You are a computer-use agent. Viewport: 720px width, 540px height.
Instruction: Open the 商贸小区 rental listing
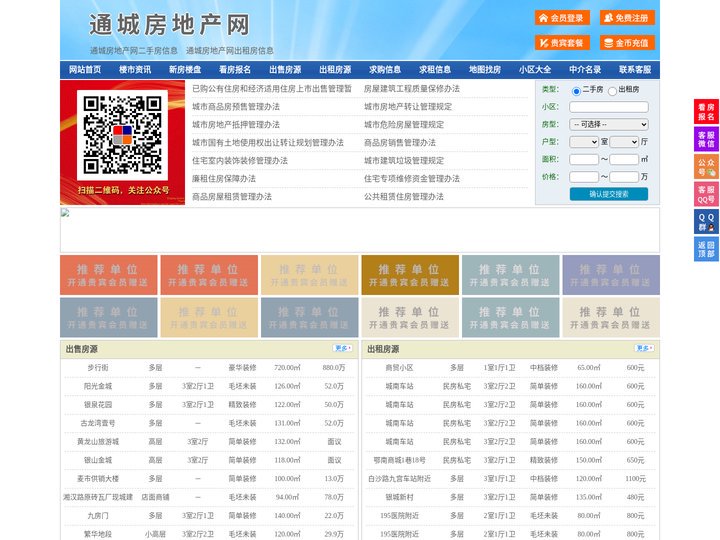399,368
